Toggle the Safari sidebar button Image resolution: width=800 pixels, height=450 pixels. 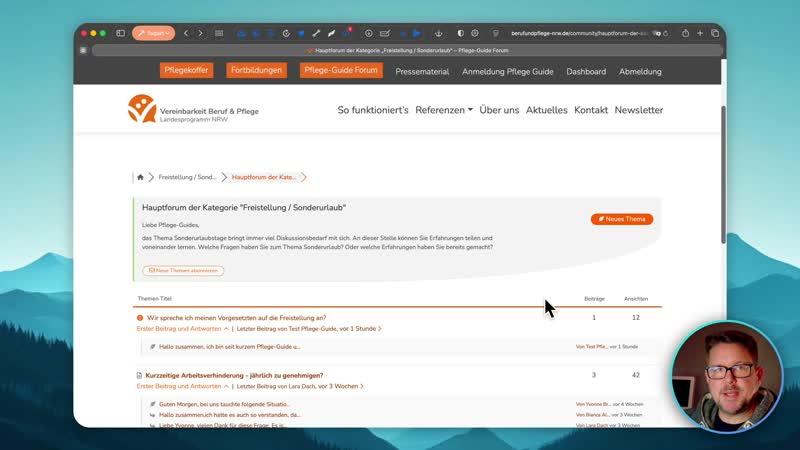pos(120,33)
